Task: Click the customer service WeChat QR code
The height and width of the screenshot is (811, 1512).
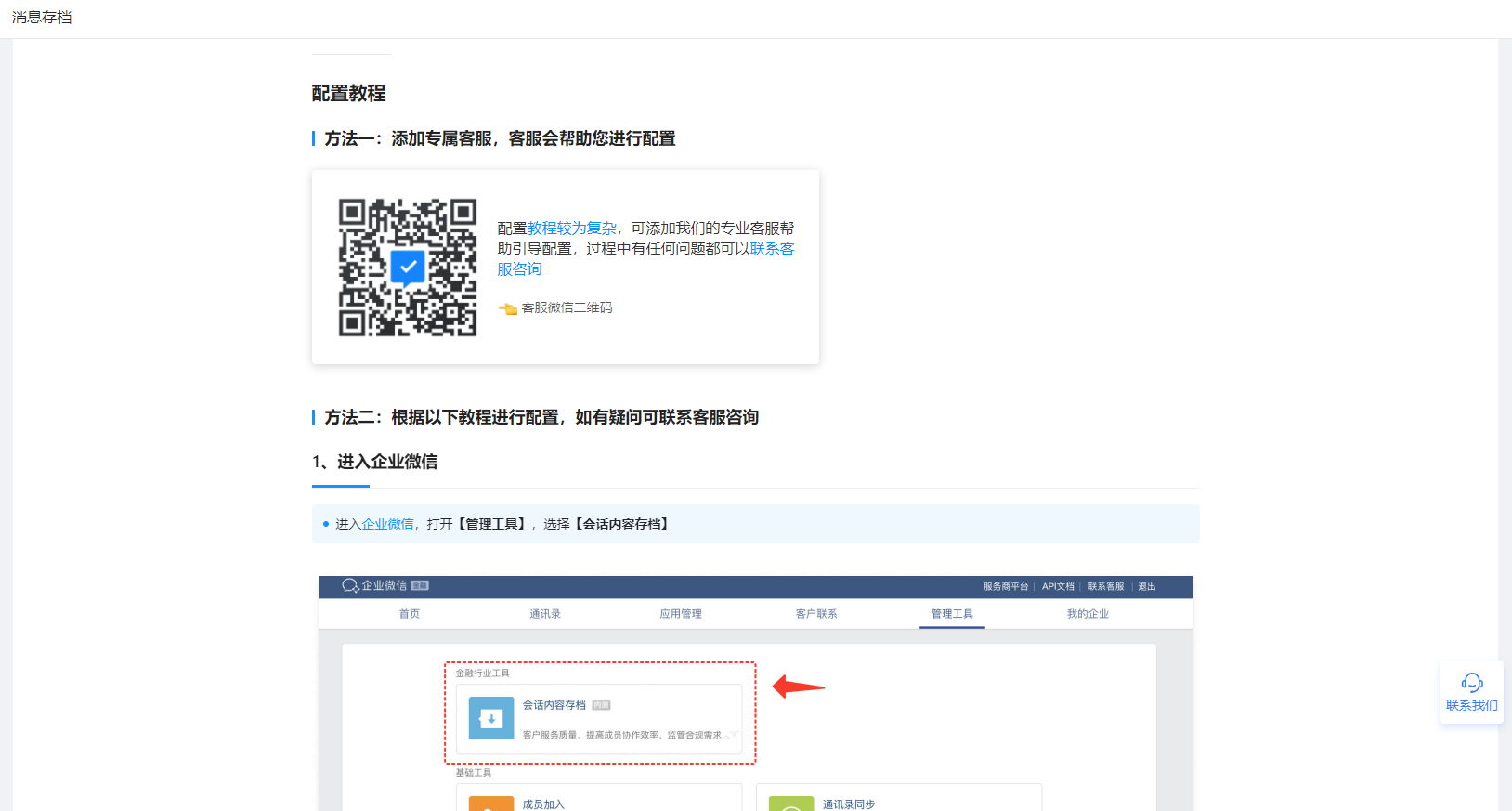Action: [x=408, y=268]
